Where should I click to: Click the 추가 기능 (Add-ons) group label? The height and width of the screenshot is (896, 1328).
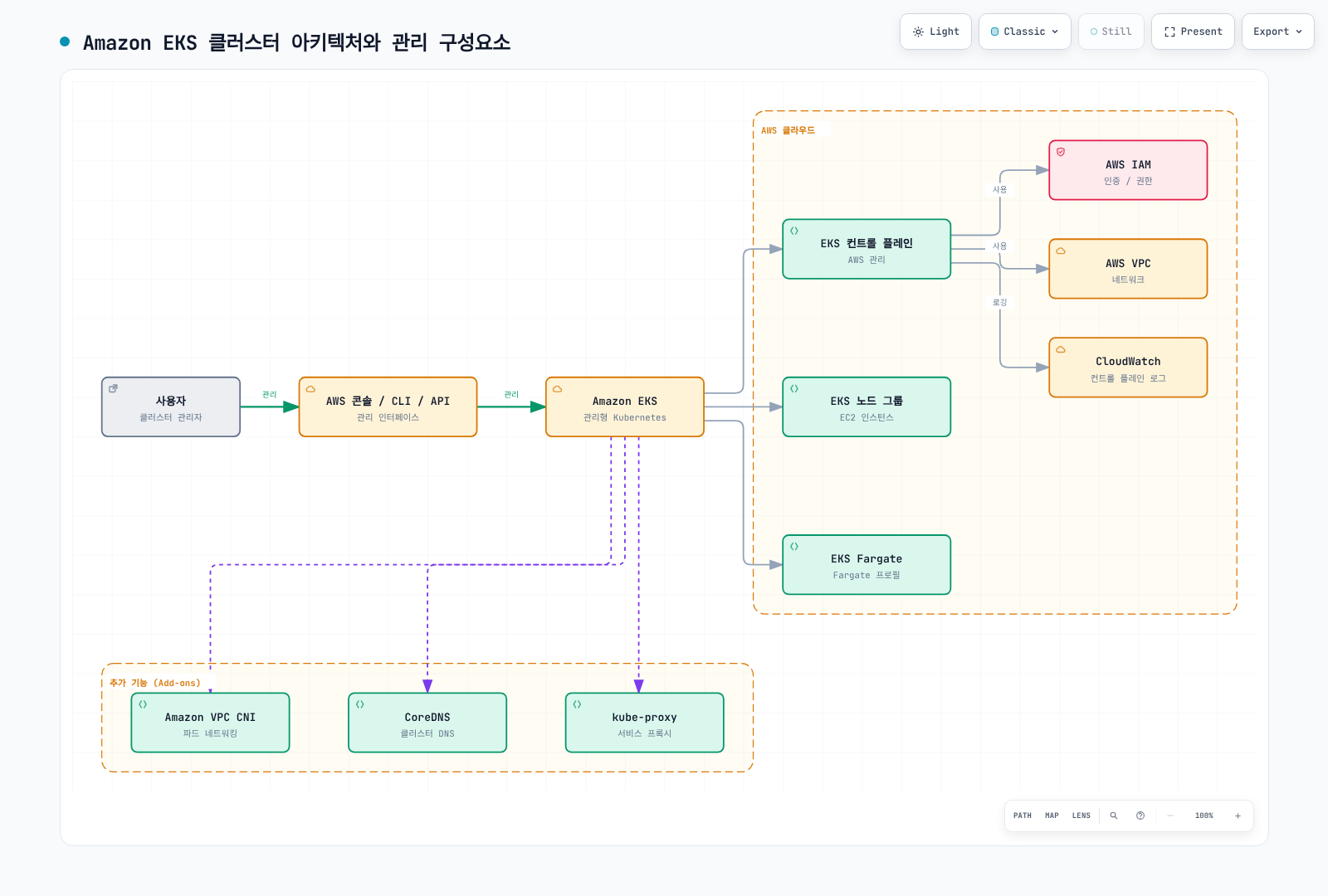[x=155, y=683]
